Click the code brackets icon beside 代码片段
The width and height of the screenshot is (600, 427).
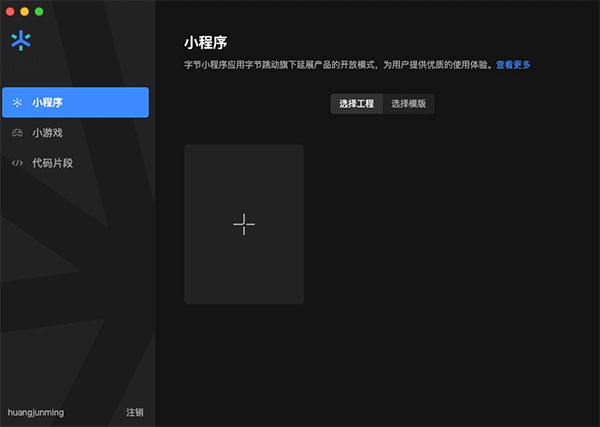pos(17,162)
